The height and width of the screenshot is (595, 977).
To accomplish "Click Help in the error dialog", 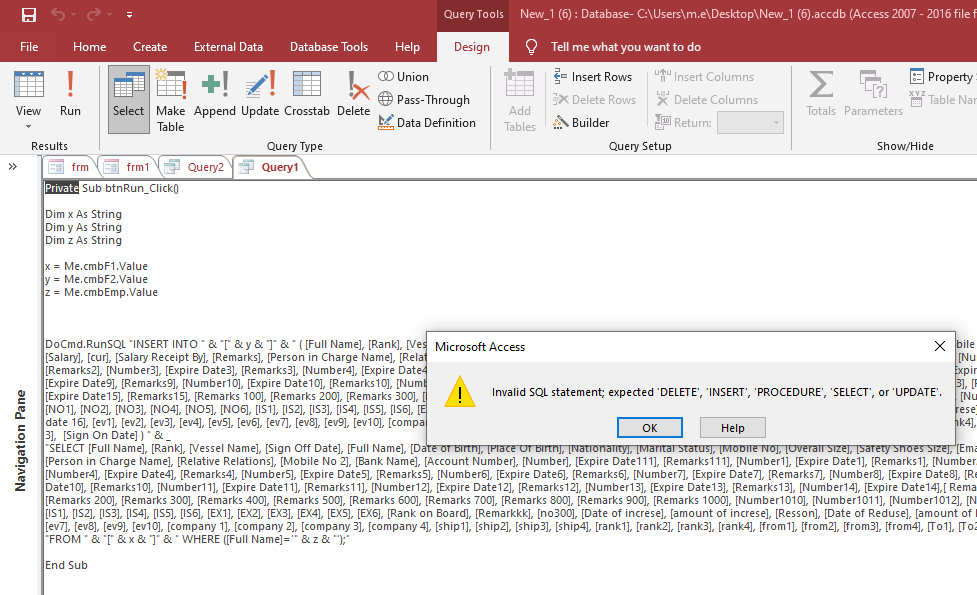I will pyautogui.click(x=735, y=427).
